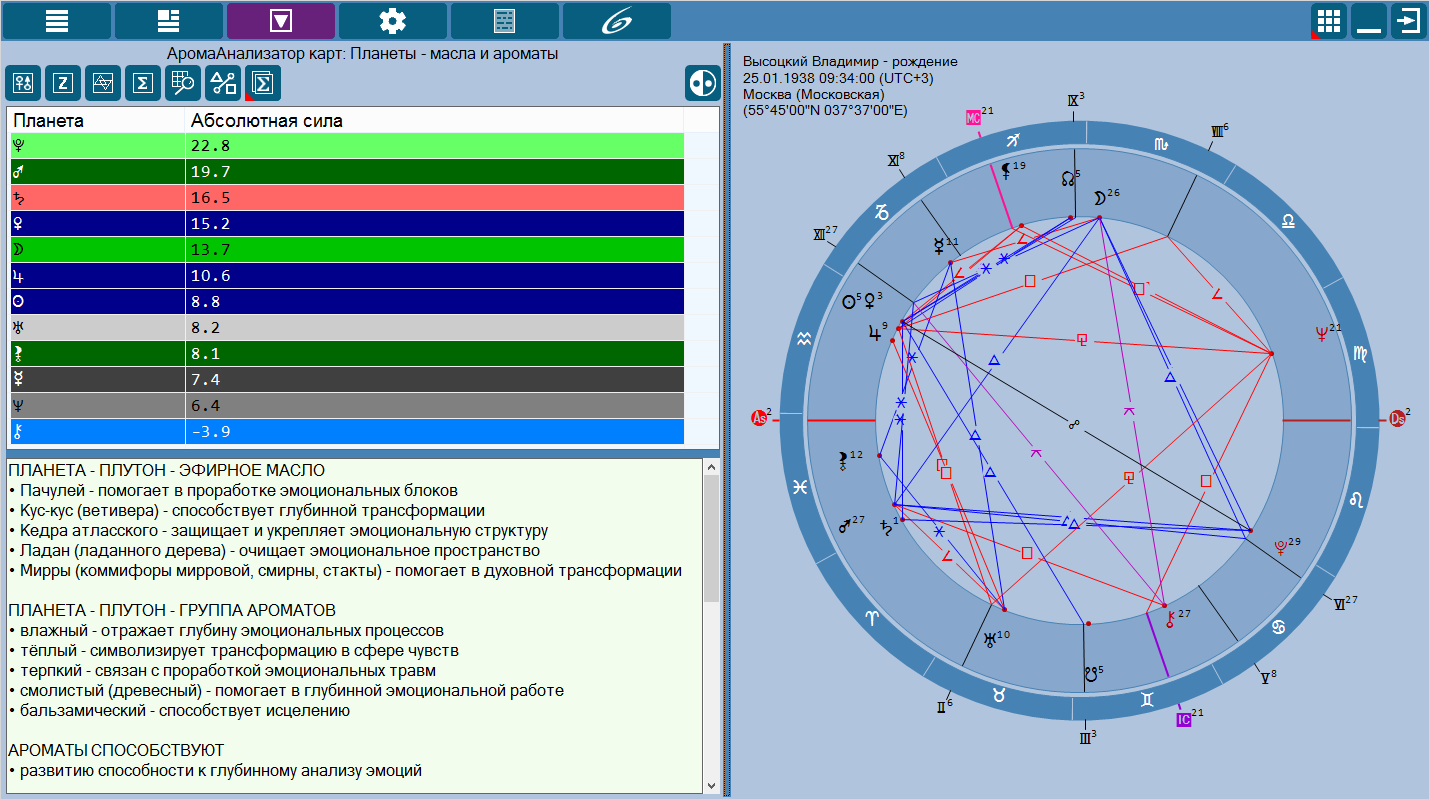
Task: Expand the double sigma button with red corner
Action: click(263, 83)
